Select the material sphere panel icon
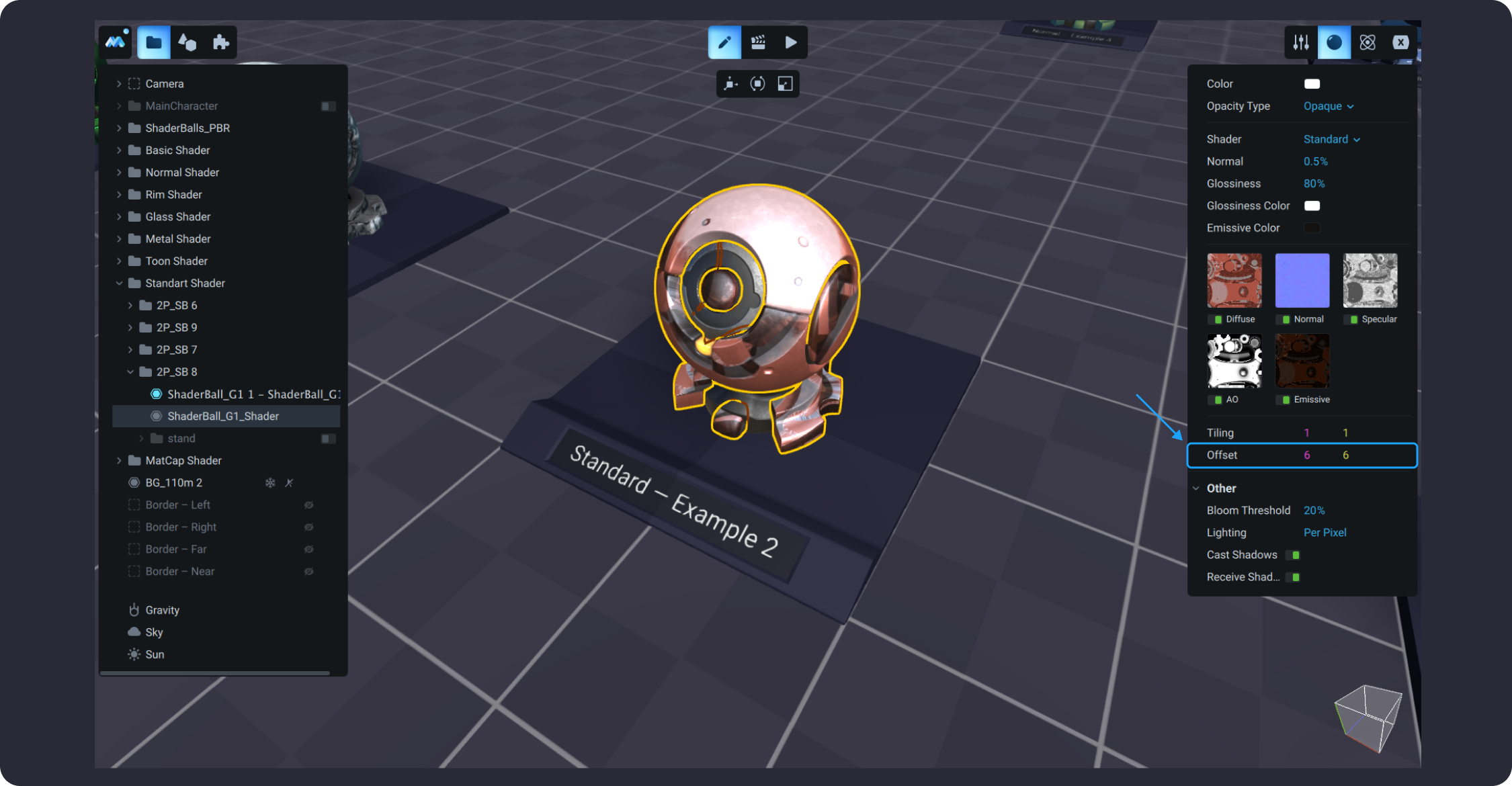The width and height of the screenshot is (1512, 786). pyautogui.click(x=1334, y=42)
